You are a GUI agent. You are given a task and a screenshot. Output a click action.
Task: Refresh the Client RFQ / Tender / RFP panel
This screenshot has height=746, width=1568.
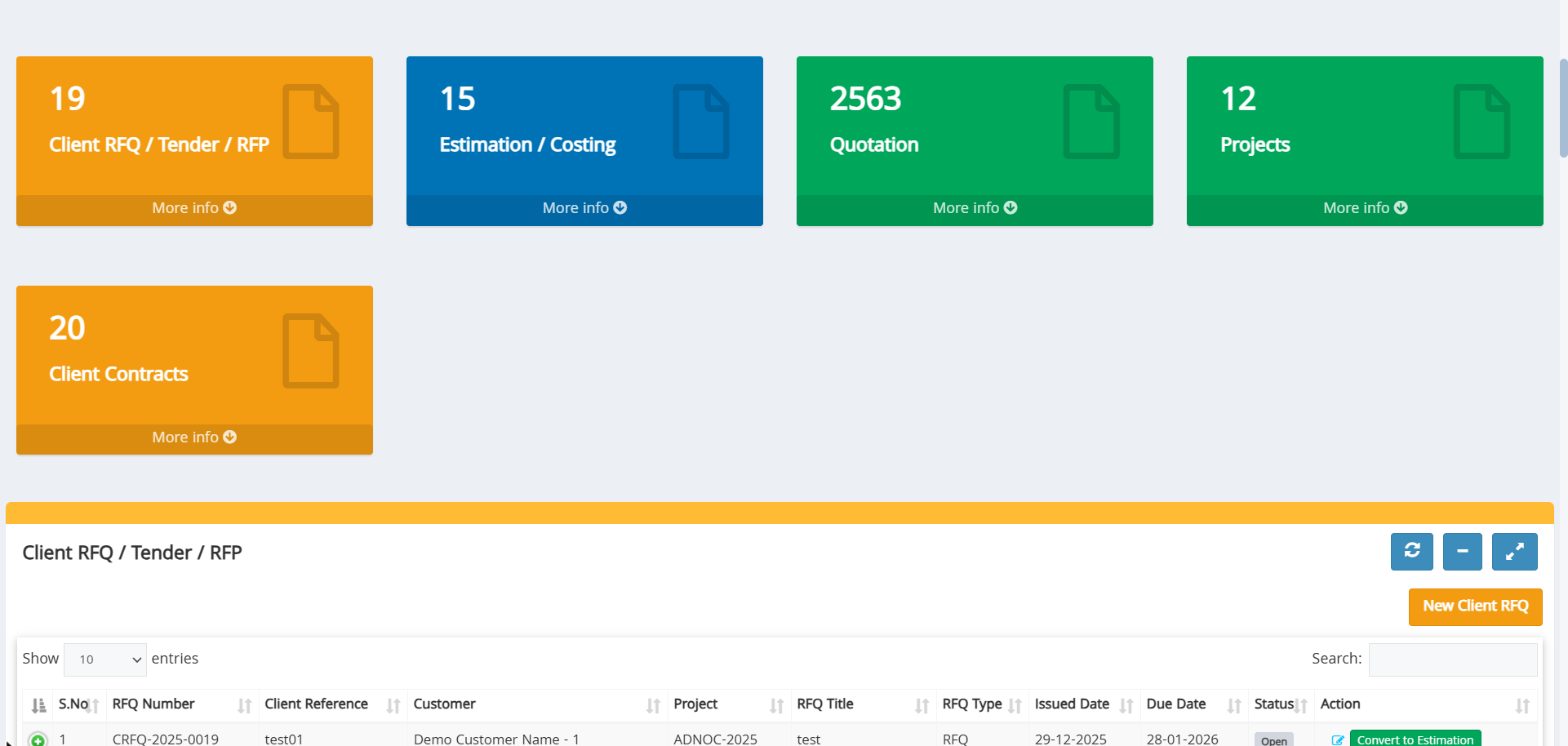(x=1412, y=551)
